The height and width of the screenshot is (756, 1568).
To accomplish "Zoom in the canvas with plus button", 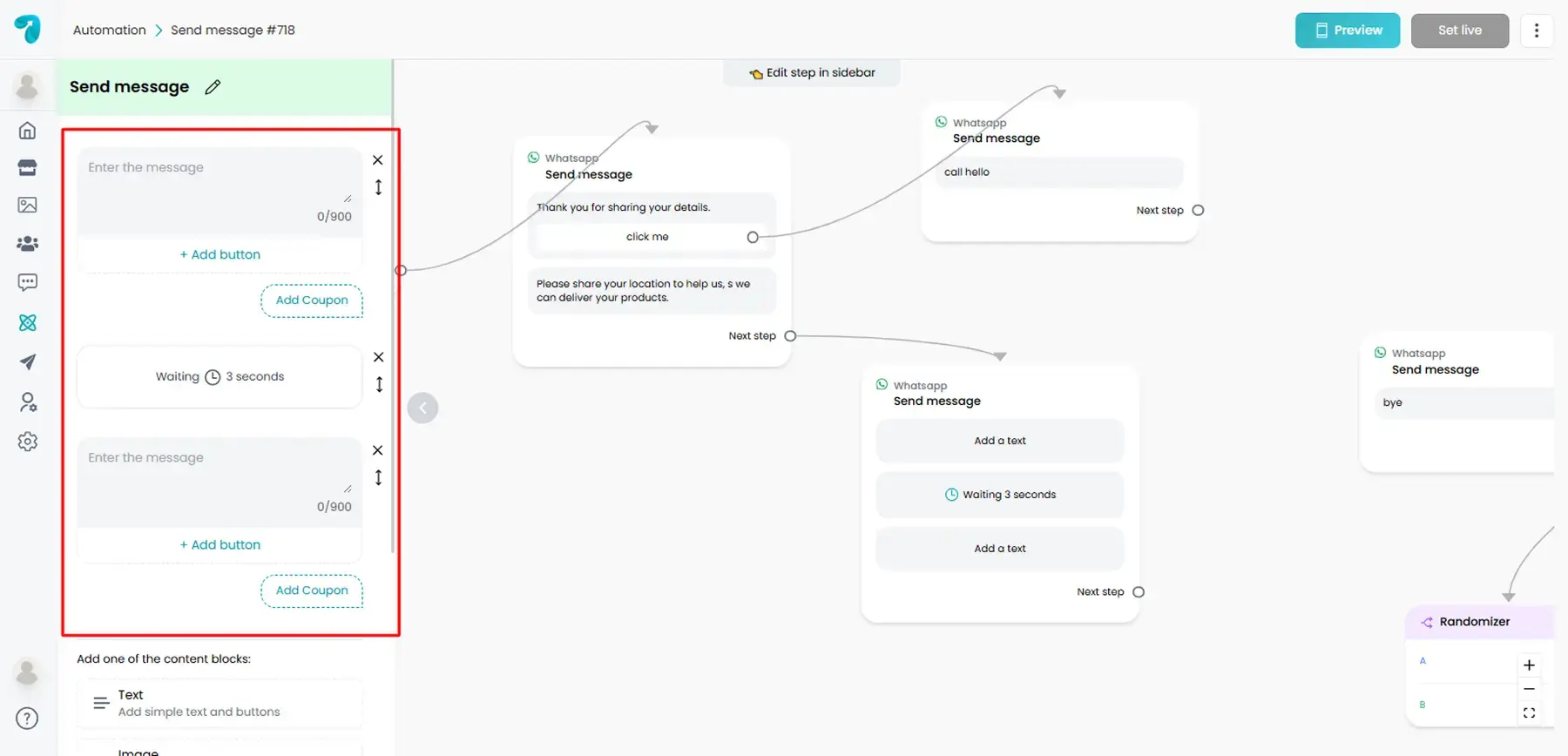I will click(1529, 665).
